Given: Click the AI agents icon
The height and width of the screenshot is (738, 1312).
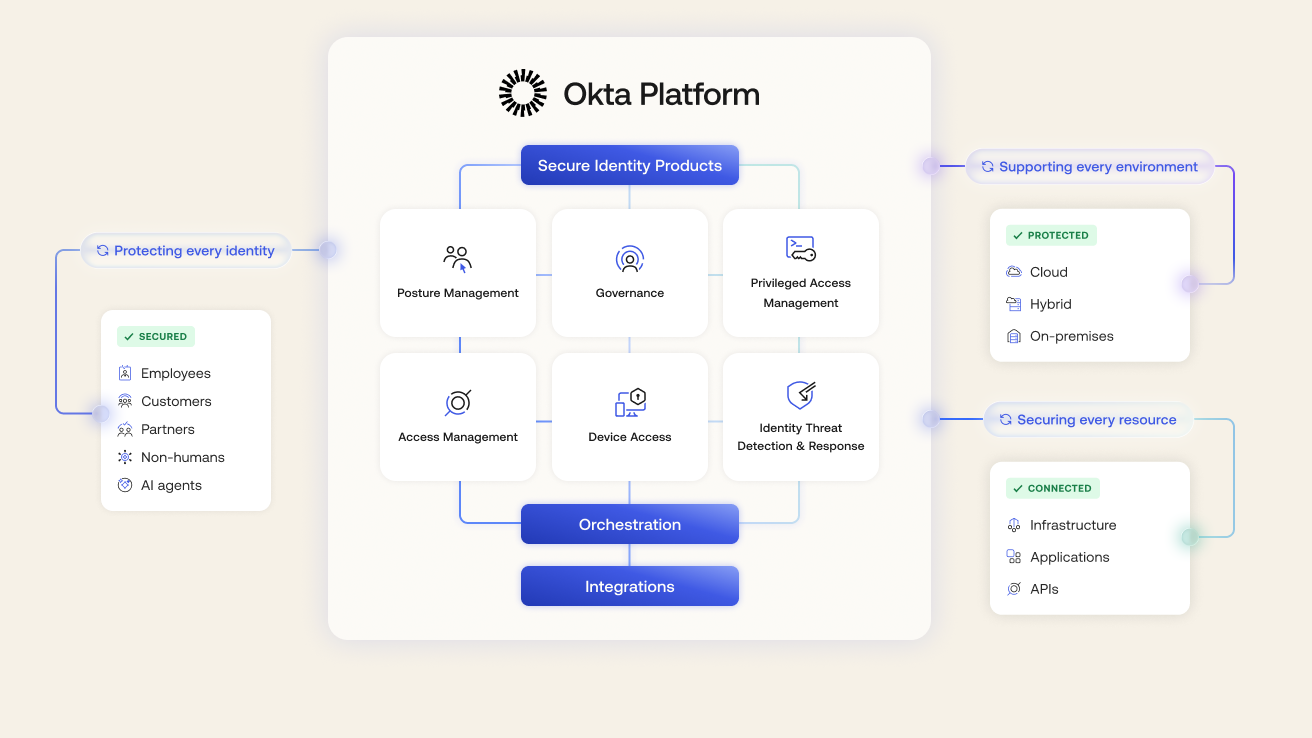Looking at the screenshot, I should (x=124, y=485).
